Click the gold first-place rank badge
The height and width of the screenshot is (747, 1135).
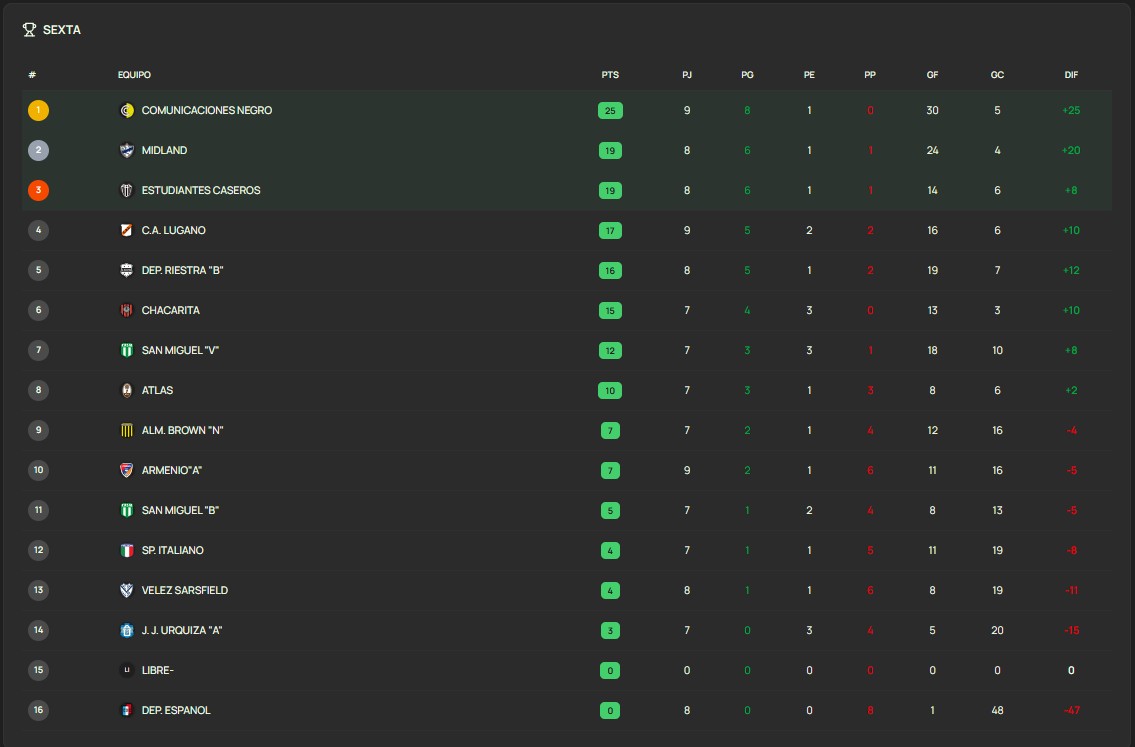pyautogui.click(x=38, y=111)
